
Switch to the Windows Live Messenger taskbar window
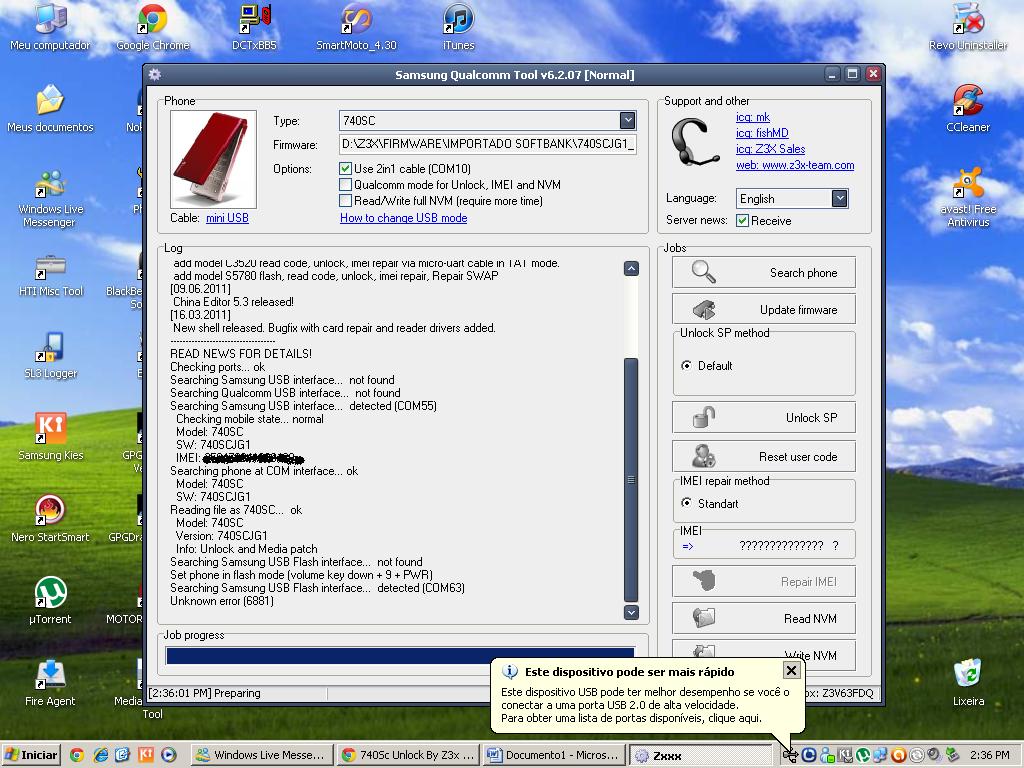(263, 755)
